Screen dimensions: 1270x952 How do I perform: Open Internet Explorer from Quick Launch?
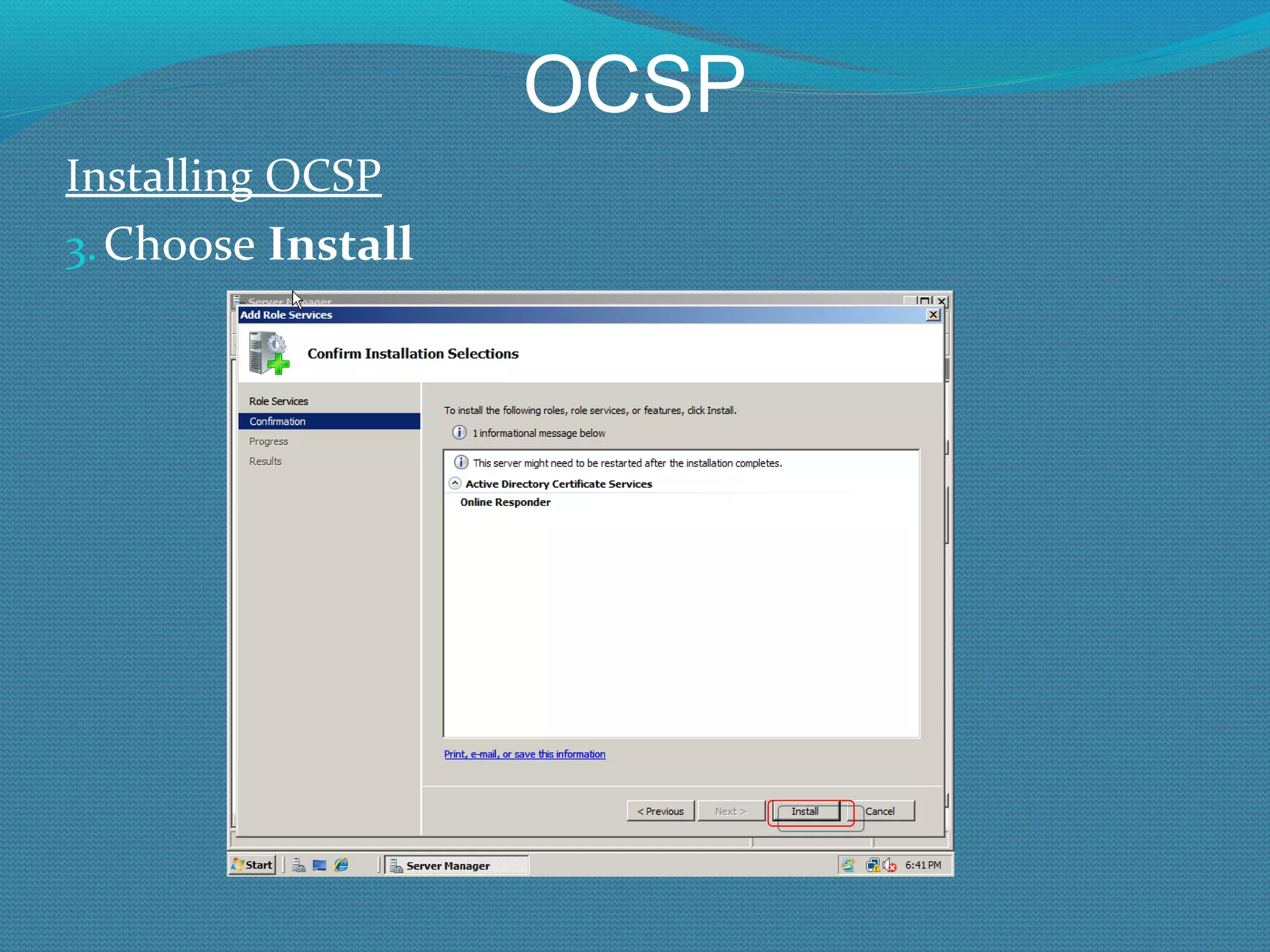[x=341, y=865]
